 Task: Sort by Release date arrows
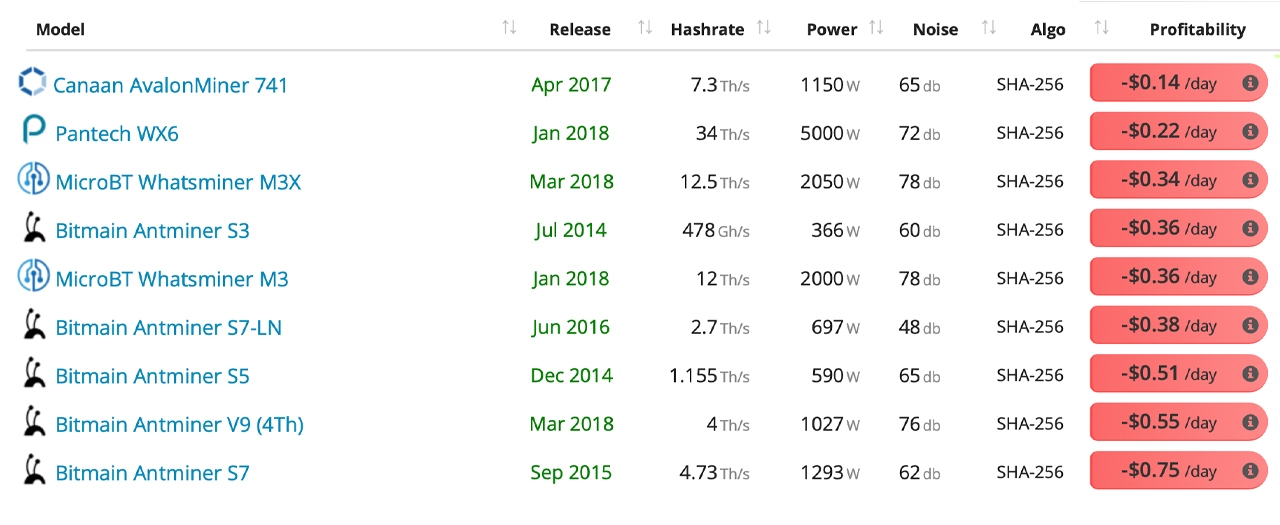645,28
